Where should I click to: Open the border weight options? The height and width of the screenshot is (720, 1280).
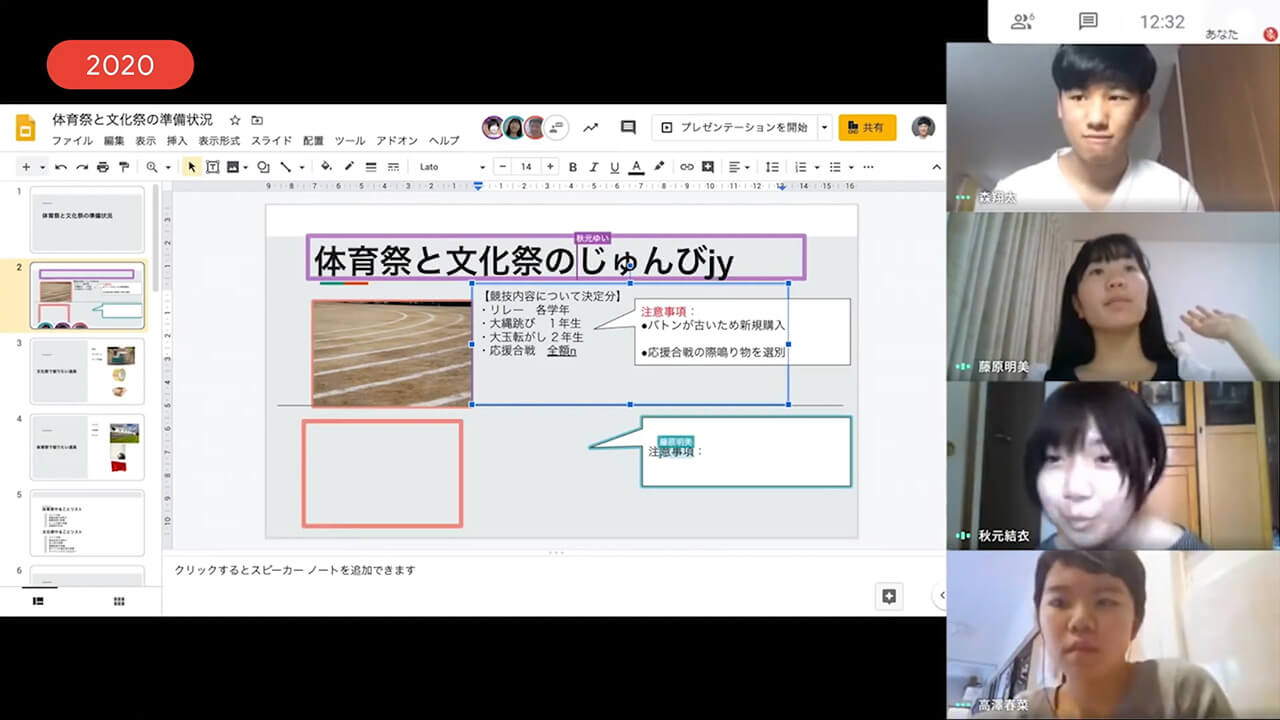click(371, 167)
